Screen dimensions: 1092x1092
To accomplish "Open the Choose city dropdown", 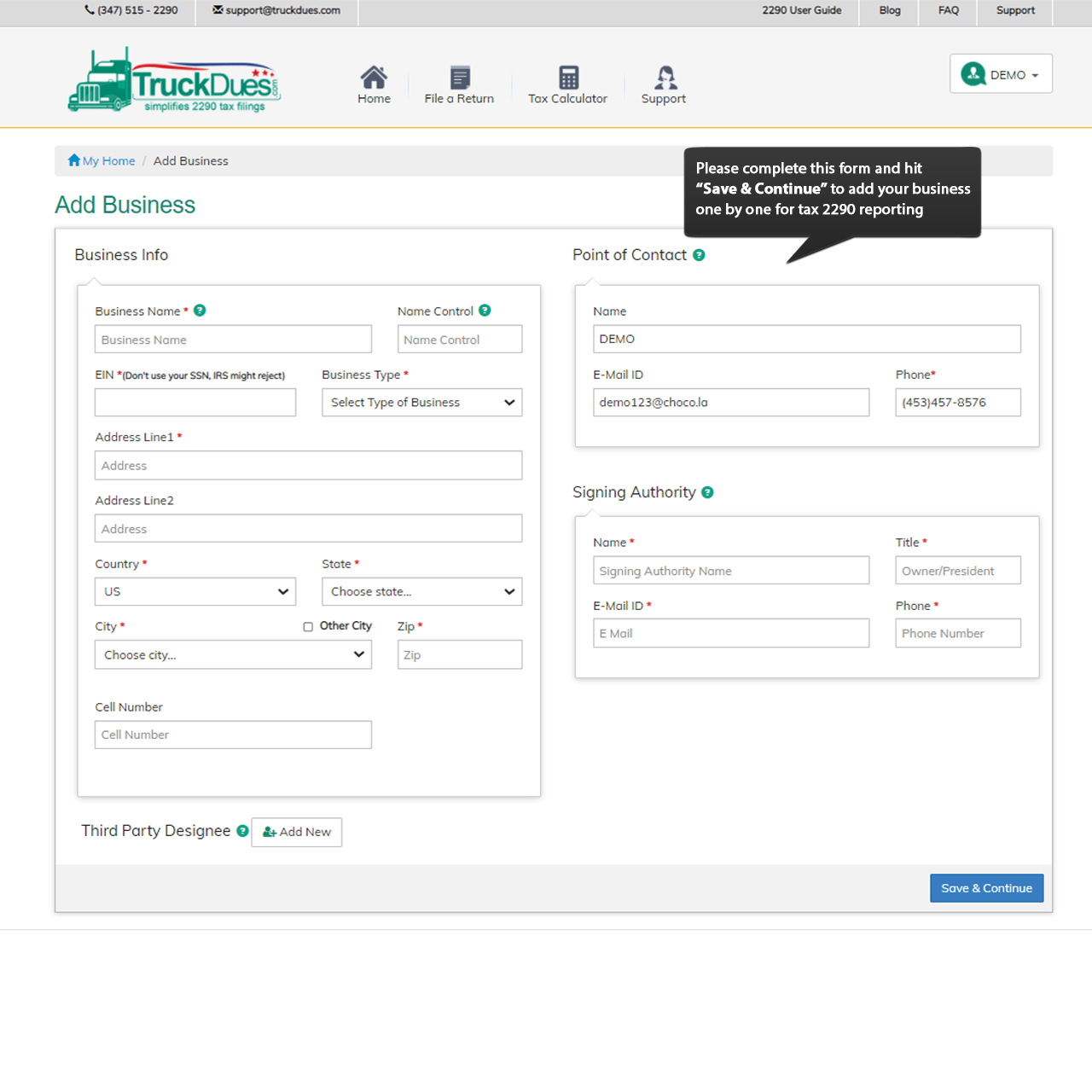I will [233, 654].
